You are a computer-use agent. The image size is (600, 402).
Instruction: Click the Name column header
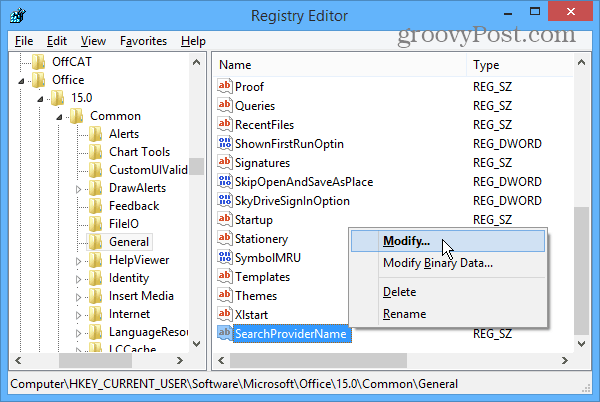[x=340, y=65]
